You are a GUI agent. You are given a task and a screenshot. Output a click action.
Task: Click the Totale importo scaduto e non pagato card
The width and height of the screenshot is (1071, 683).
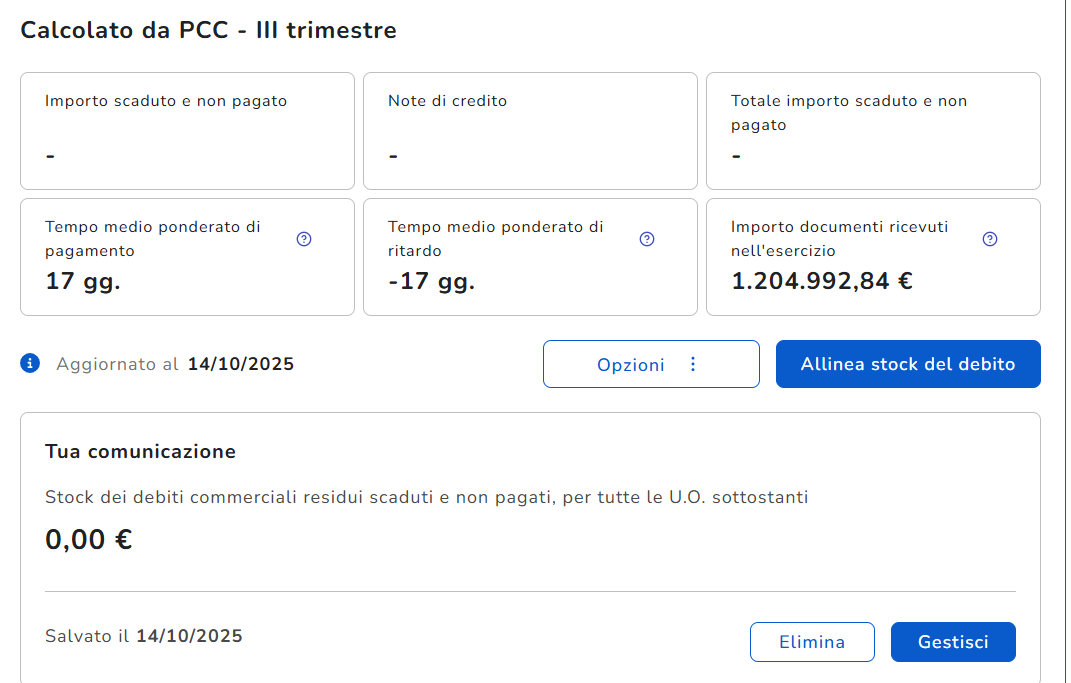[873, 131]
